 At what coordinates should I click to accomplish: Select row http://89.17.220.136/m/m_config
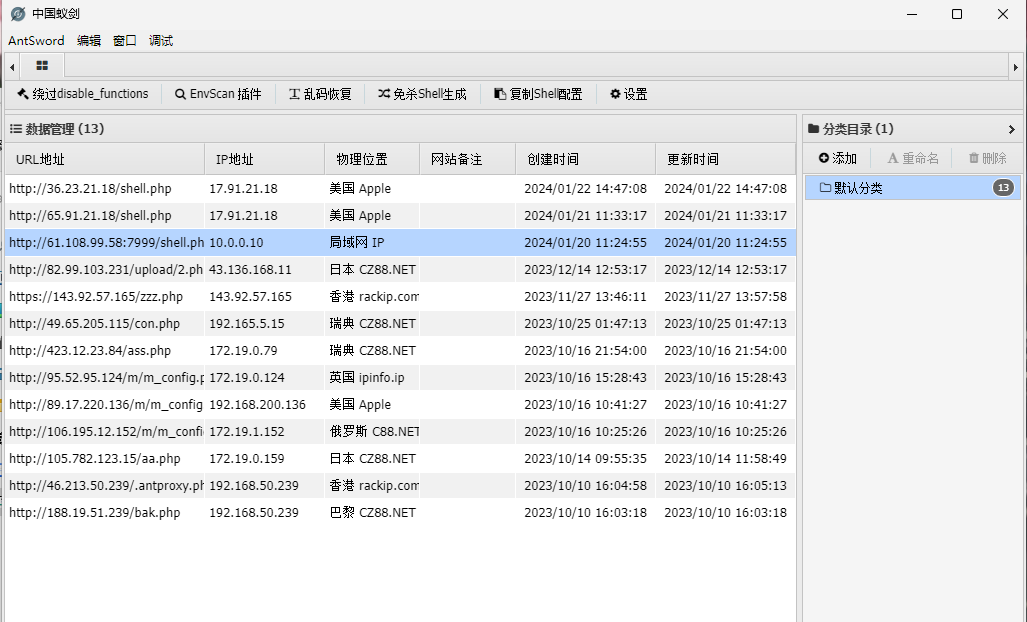[400, 405]
